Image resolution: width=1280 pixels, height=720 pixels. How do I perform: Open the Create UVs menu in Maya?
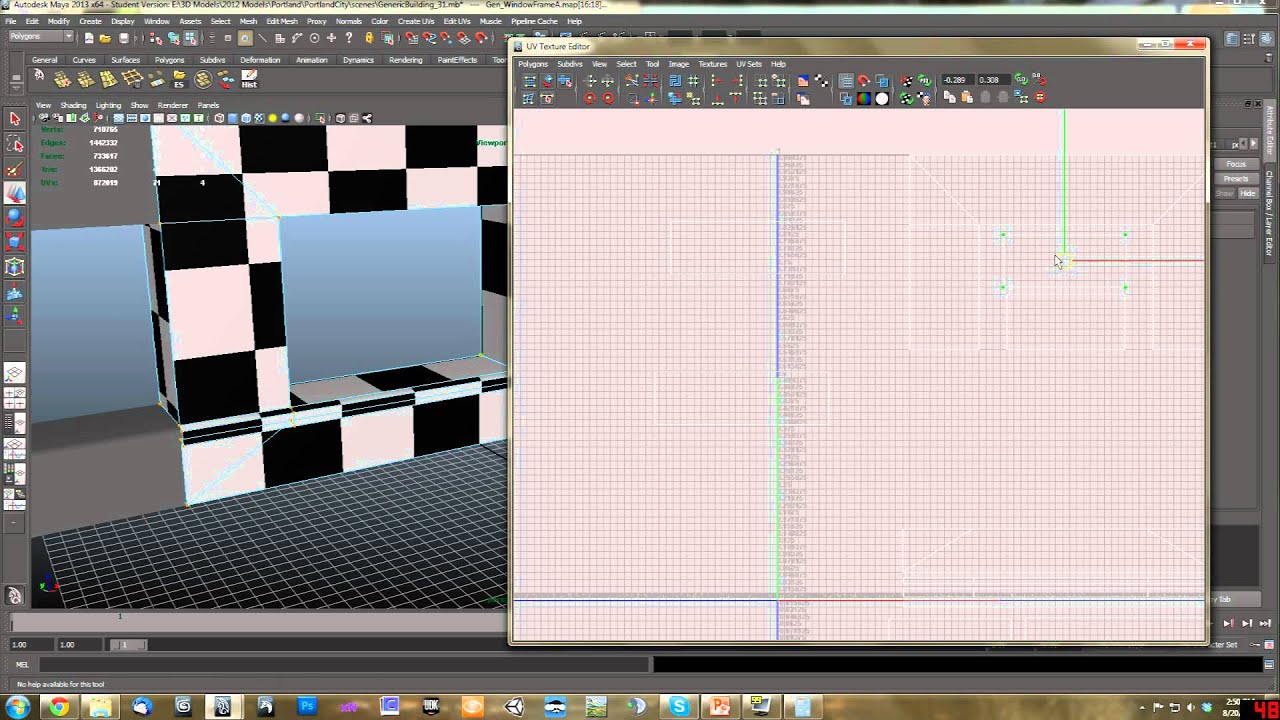tap(415, 21)
